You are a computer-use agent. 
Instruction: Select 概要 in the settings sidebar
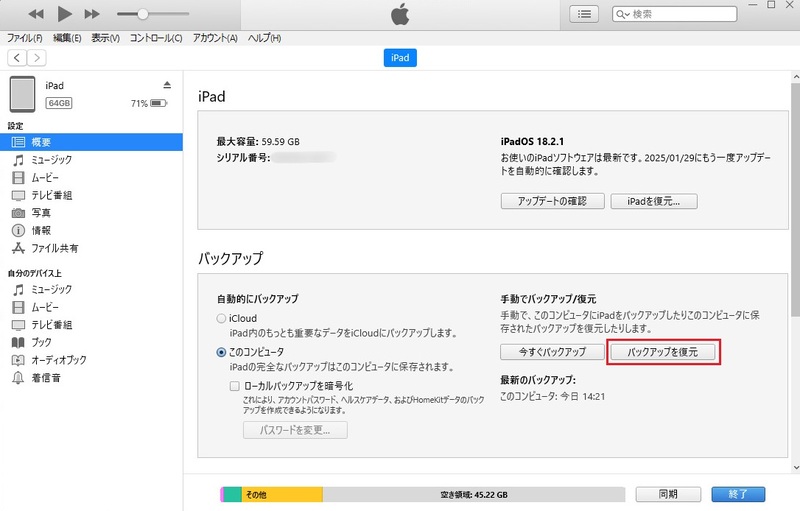(91, 142)
